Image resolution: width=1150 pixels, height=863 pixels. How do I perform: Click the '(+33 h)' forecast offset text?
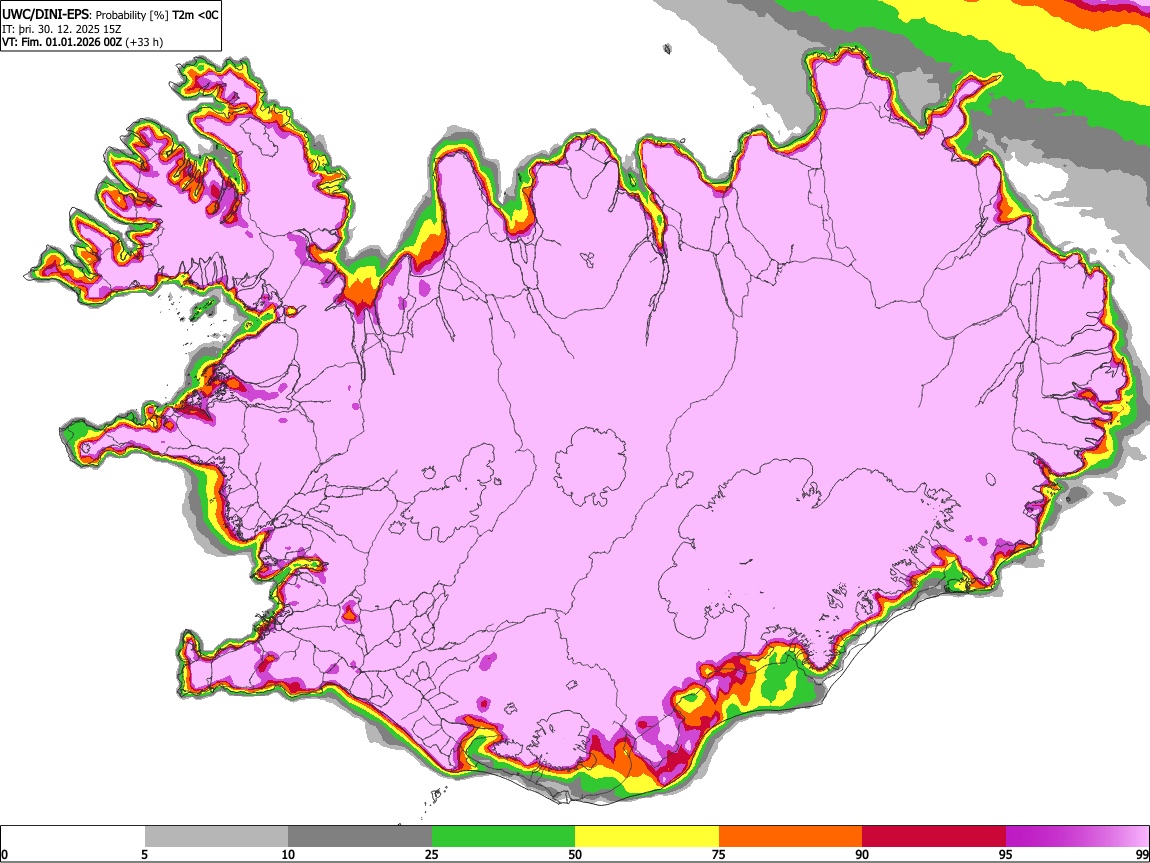click(144, 42)
